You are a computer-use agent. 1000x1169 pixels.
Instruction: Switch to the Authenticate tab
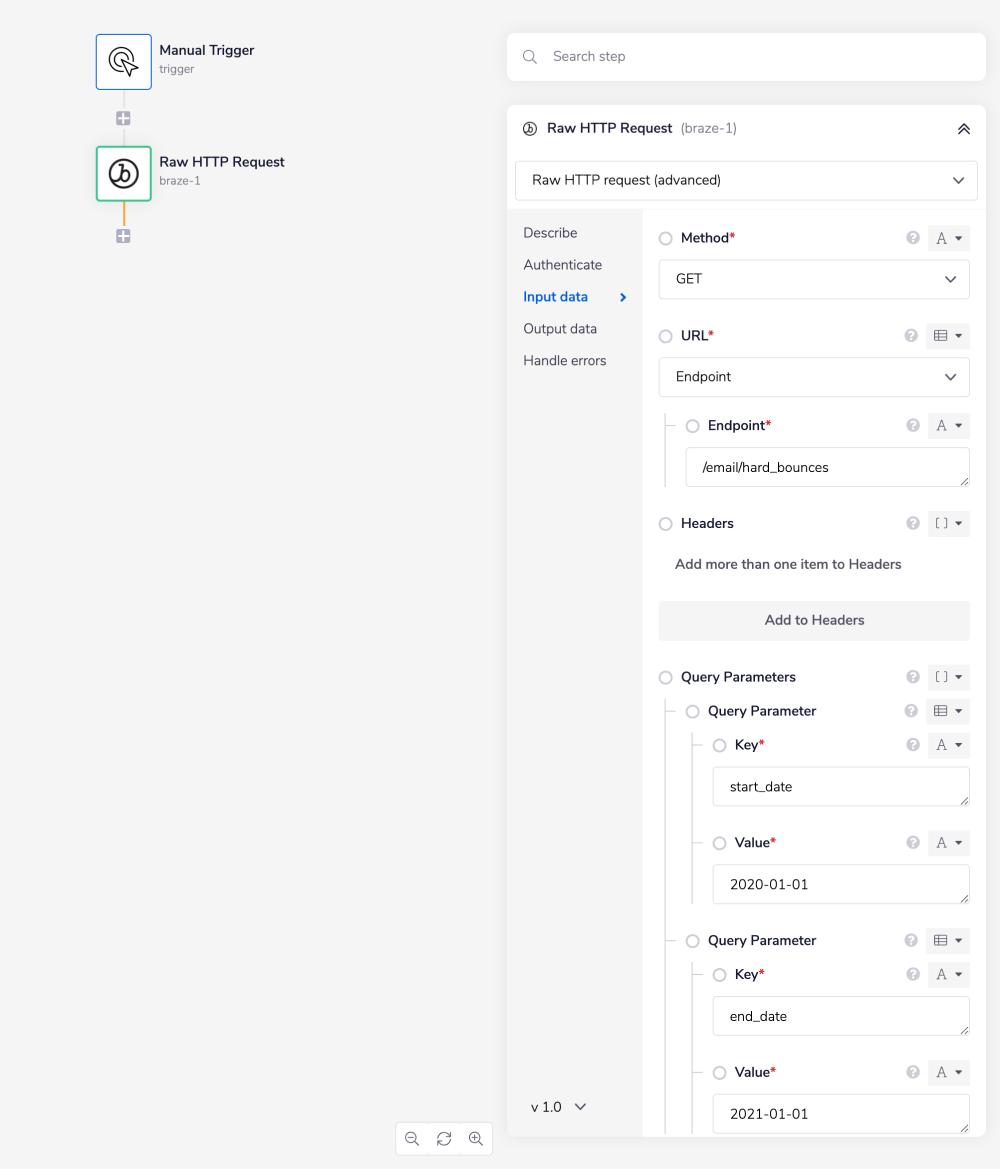[562, 265]
